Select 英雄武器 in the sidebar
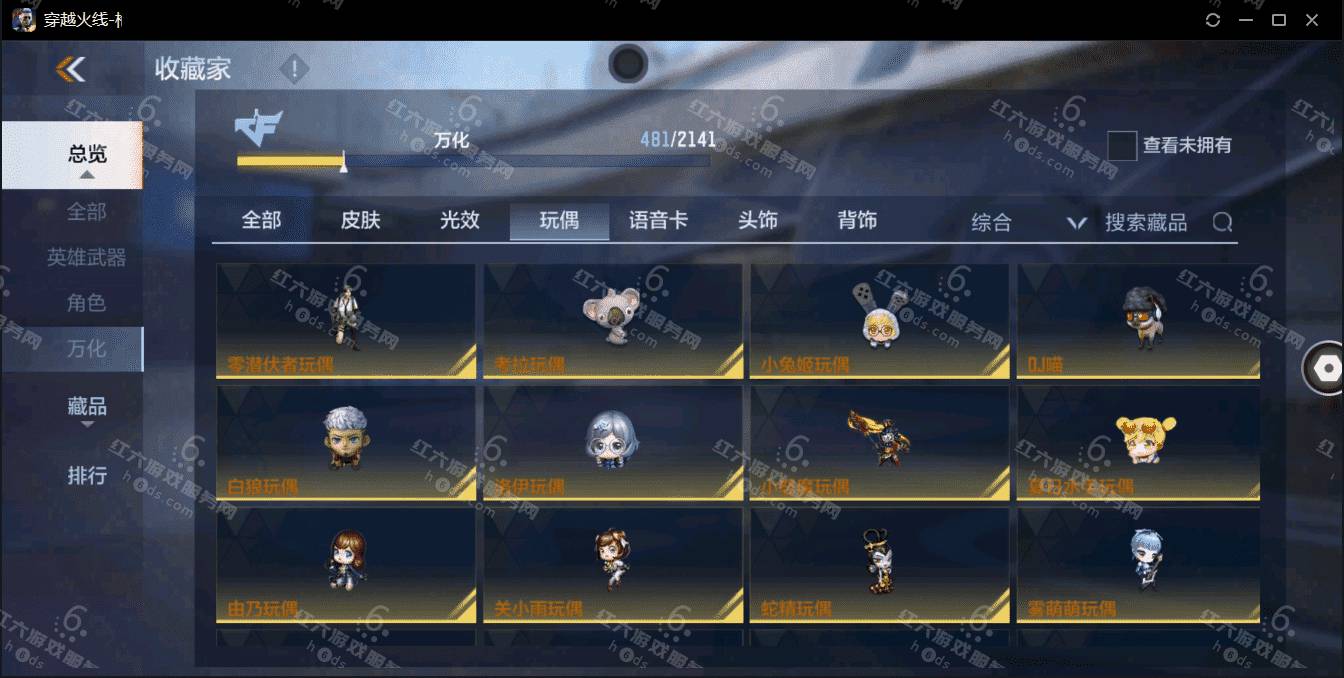The height and width of the screenshot is (678, 1344). point(86,257)
